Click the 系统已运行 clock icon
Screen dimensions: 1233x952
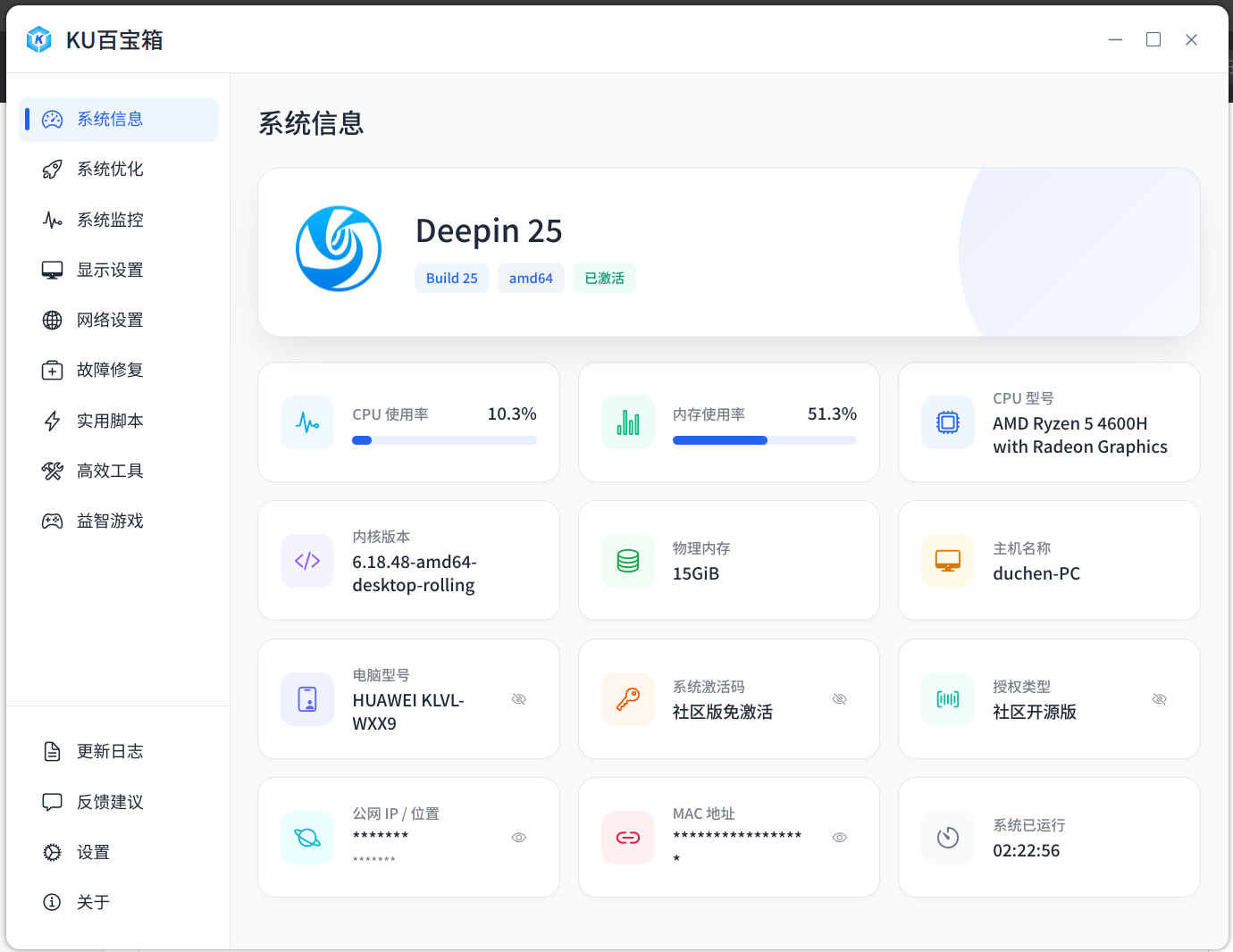click(948, 838)
